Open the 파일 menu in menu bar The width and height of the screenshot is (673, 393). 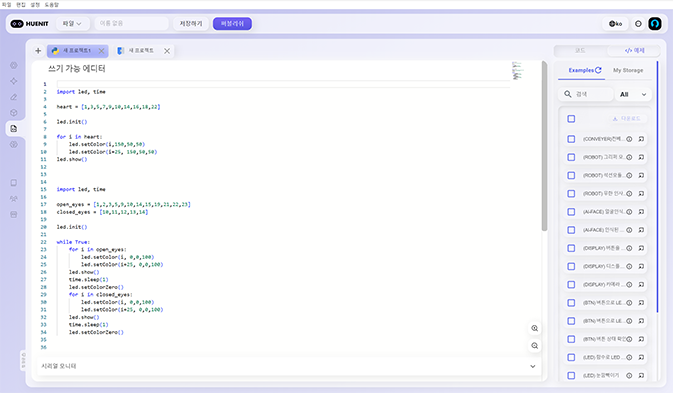tap(6, 5)
